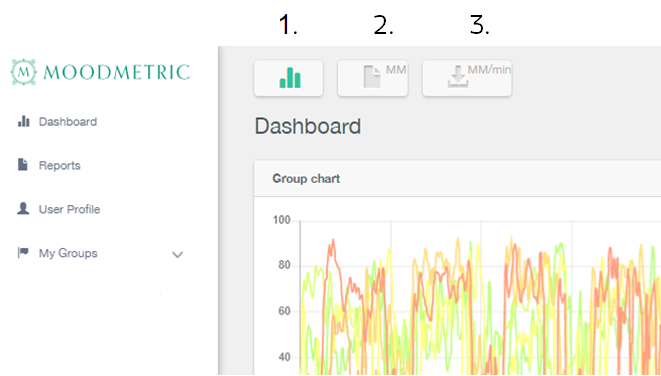This screenshot has height=376, width=661.
Task: Click the Group chart panel header
Action: click(457, 178)
